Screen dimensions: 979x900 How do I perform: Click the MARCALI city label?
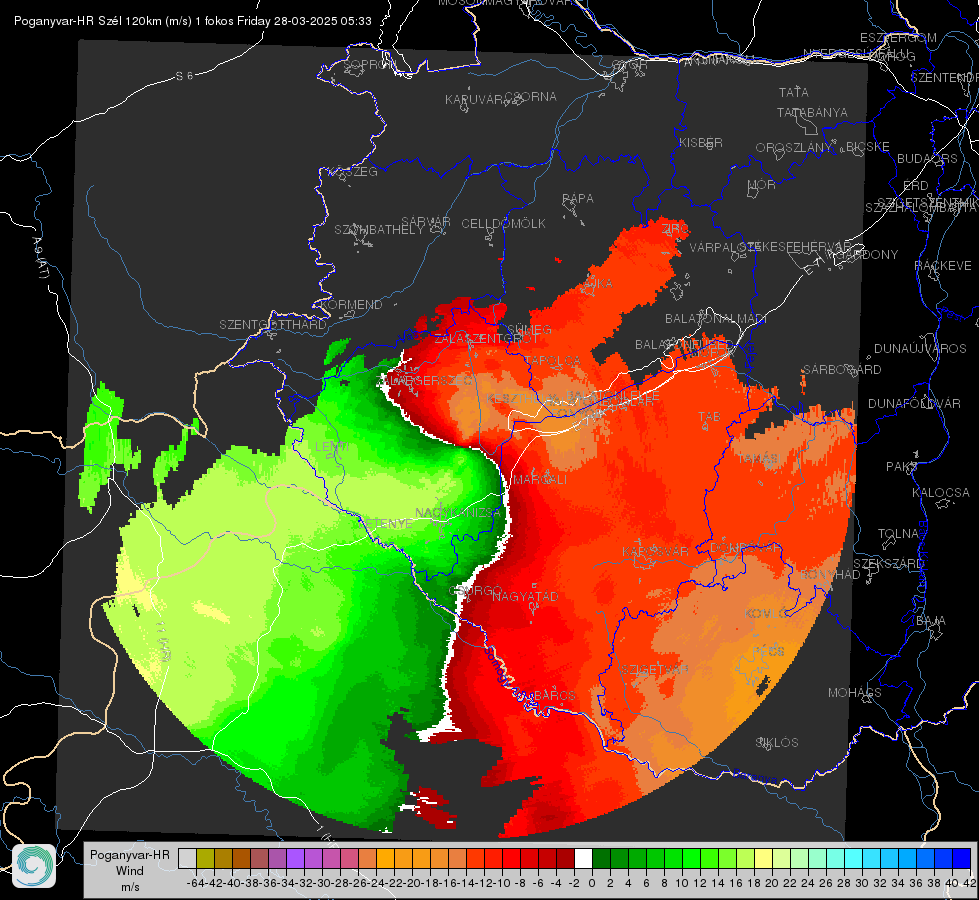pyautogui.click(x=539, y=480)
